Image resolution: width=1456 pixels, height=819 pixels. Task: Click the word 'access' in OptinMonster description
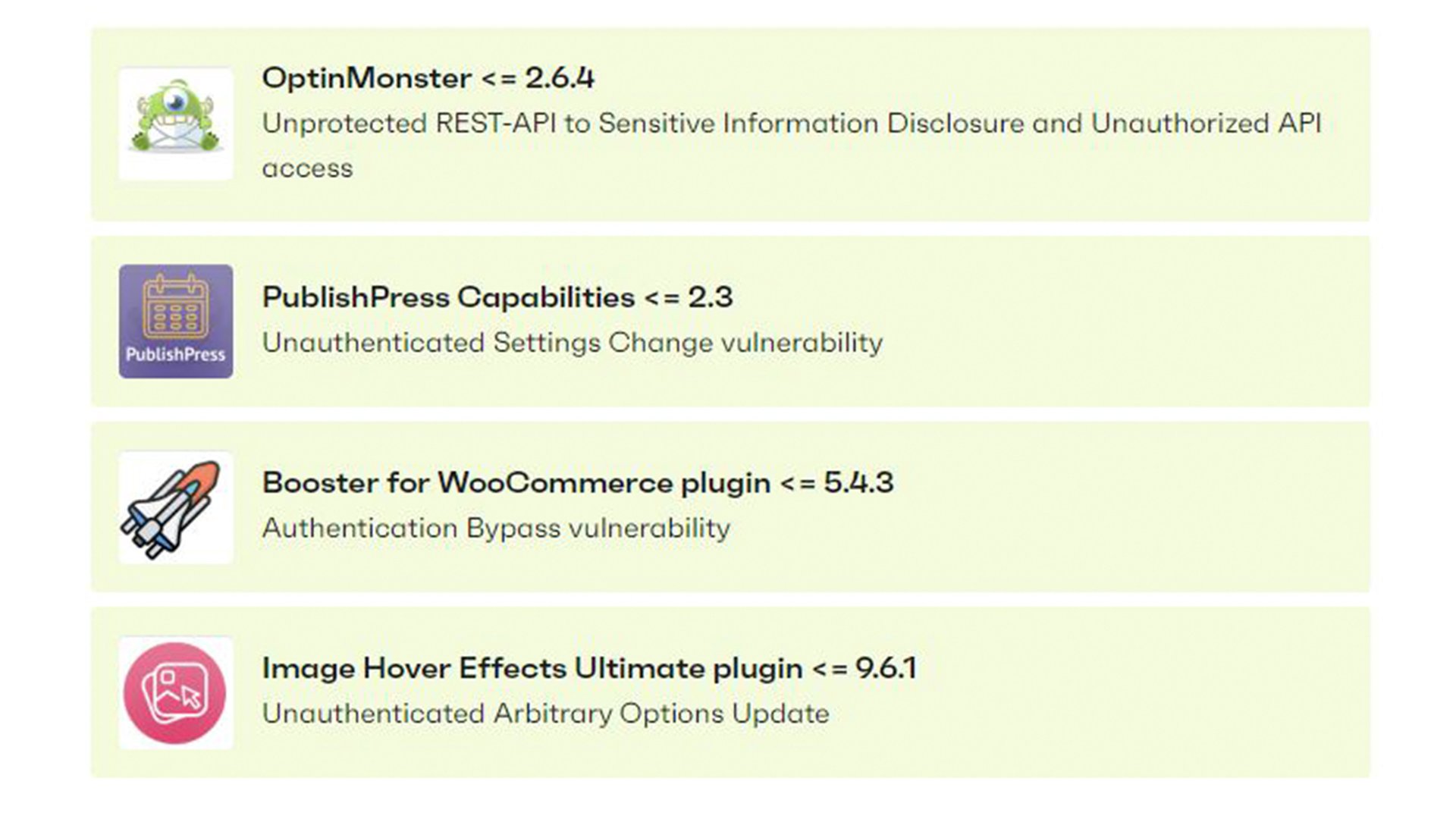(x=307, y=169)
